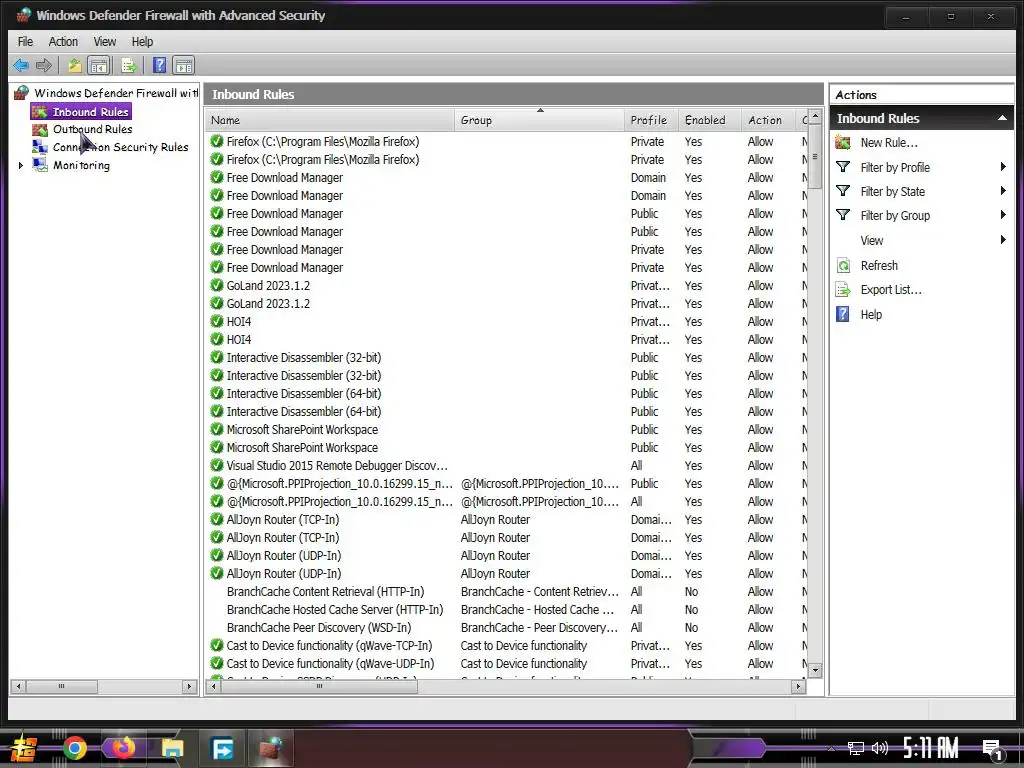Select BranchCache Peer Discovery (WSD-In) rule
This screenshot has width=1024, height=768.
click(507, 628)
